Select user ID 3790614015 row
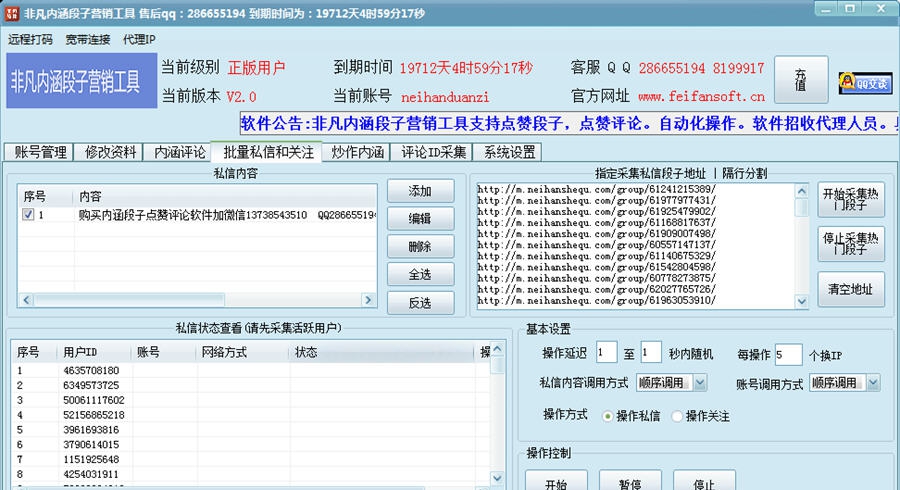 pos(251,445)
